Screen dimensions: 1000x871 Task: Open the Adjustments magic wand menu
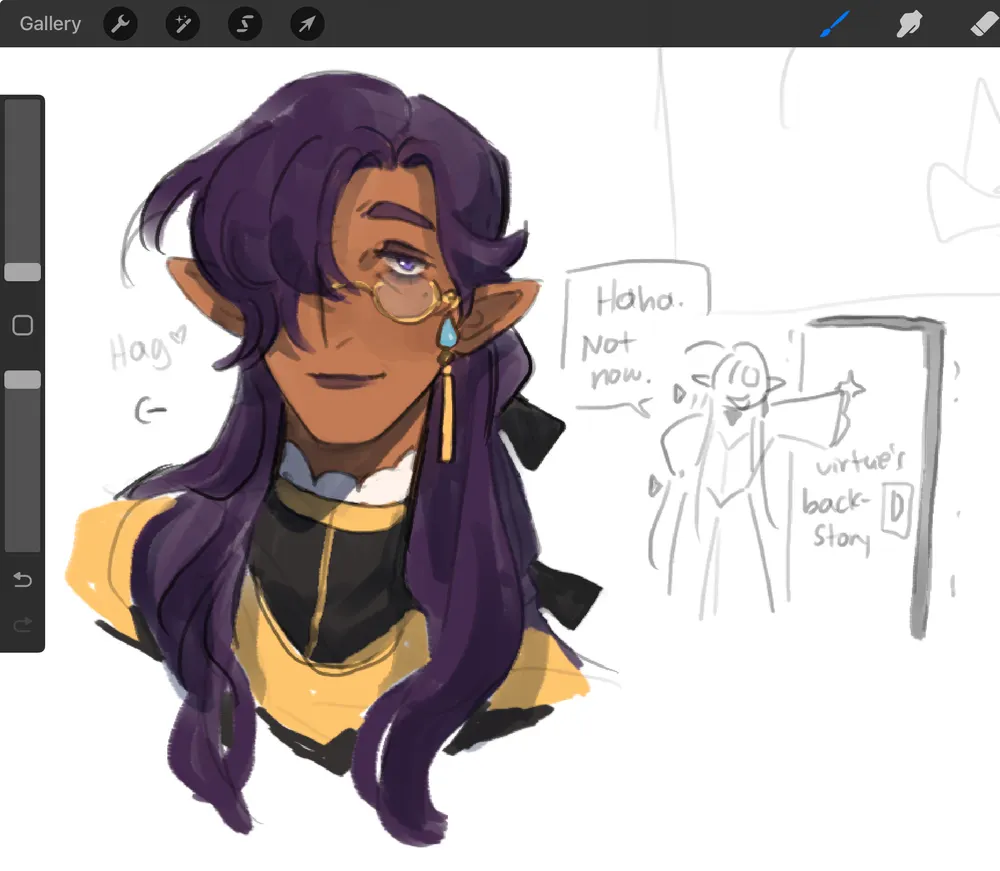[182, 24]
